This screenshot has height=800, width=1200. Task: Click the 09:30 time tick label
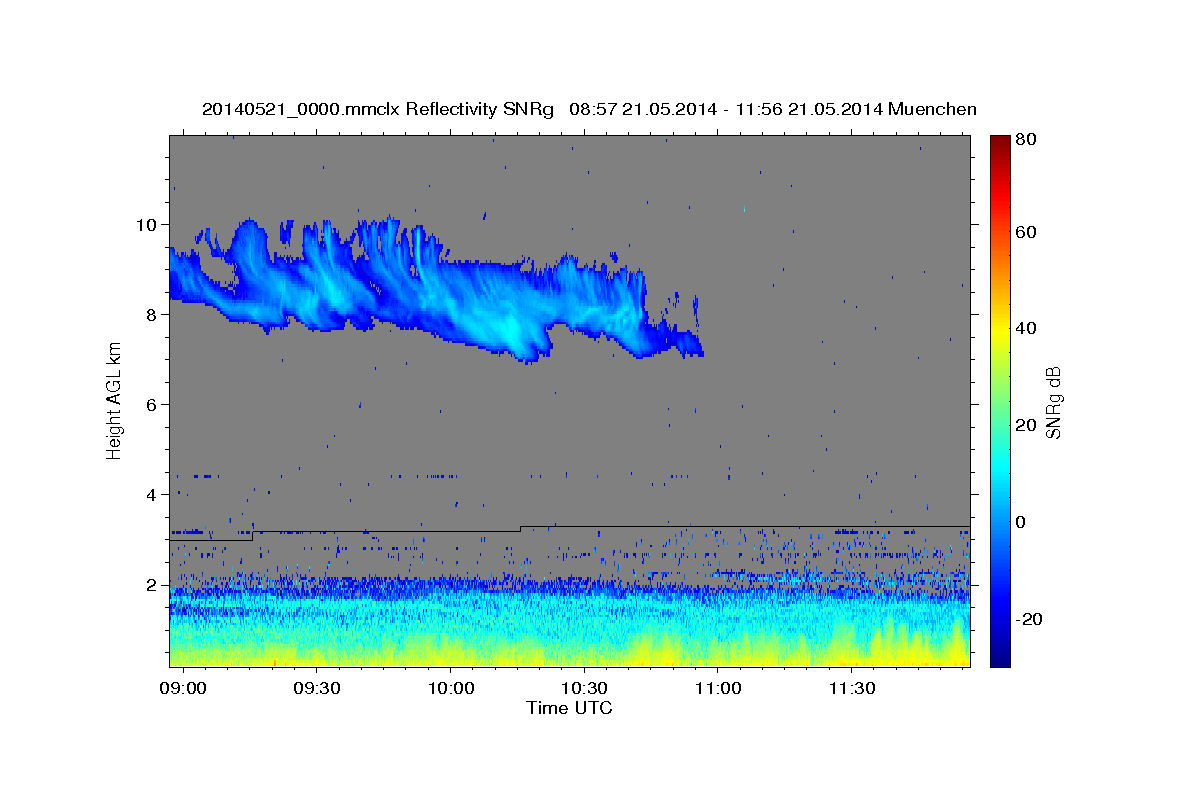click(317, 689)
